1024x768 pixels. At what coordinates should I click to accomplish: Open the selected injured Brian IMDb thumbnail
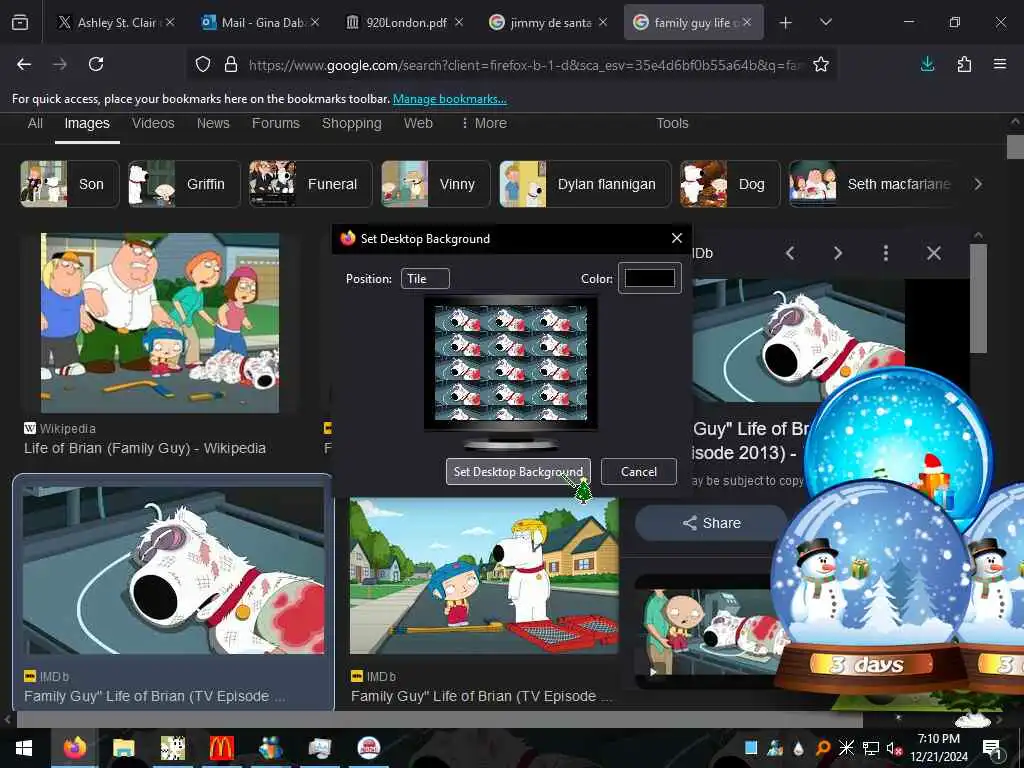coord(174,570)
